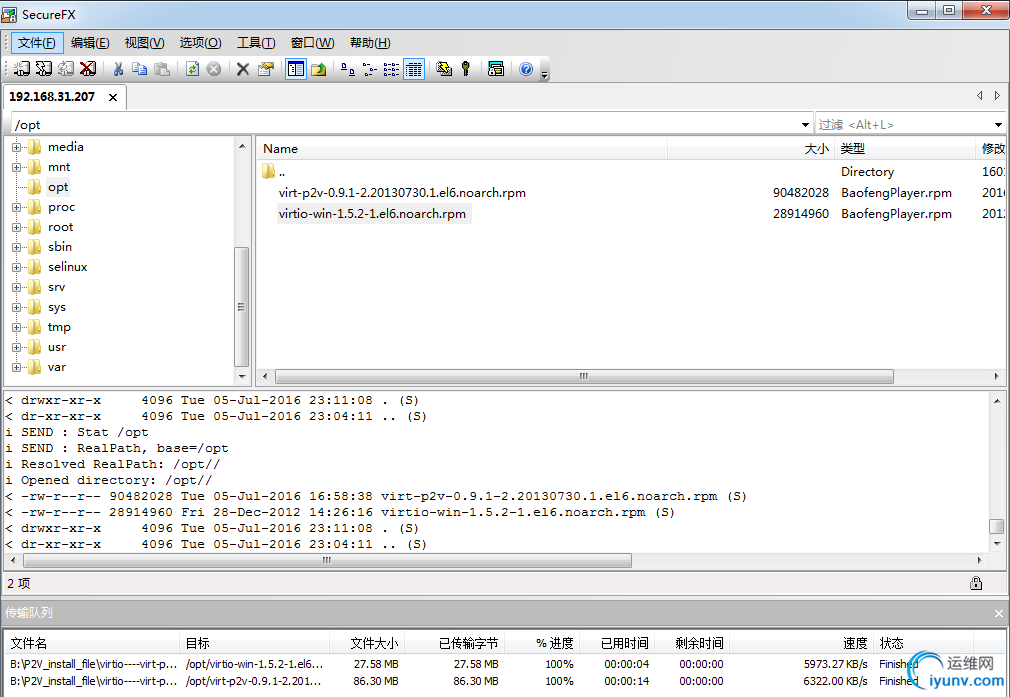Click the Refresh toolbar icon
The width and height of the screenshot is (1010, 697).
pos(192,69)
